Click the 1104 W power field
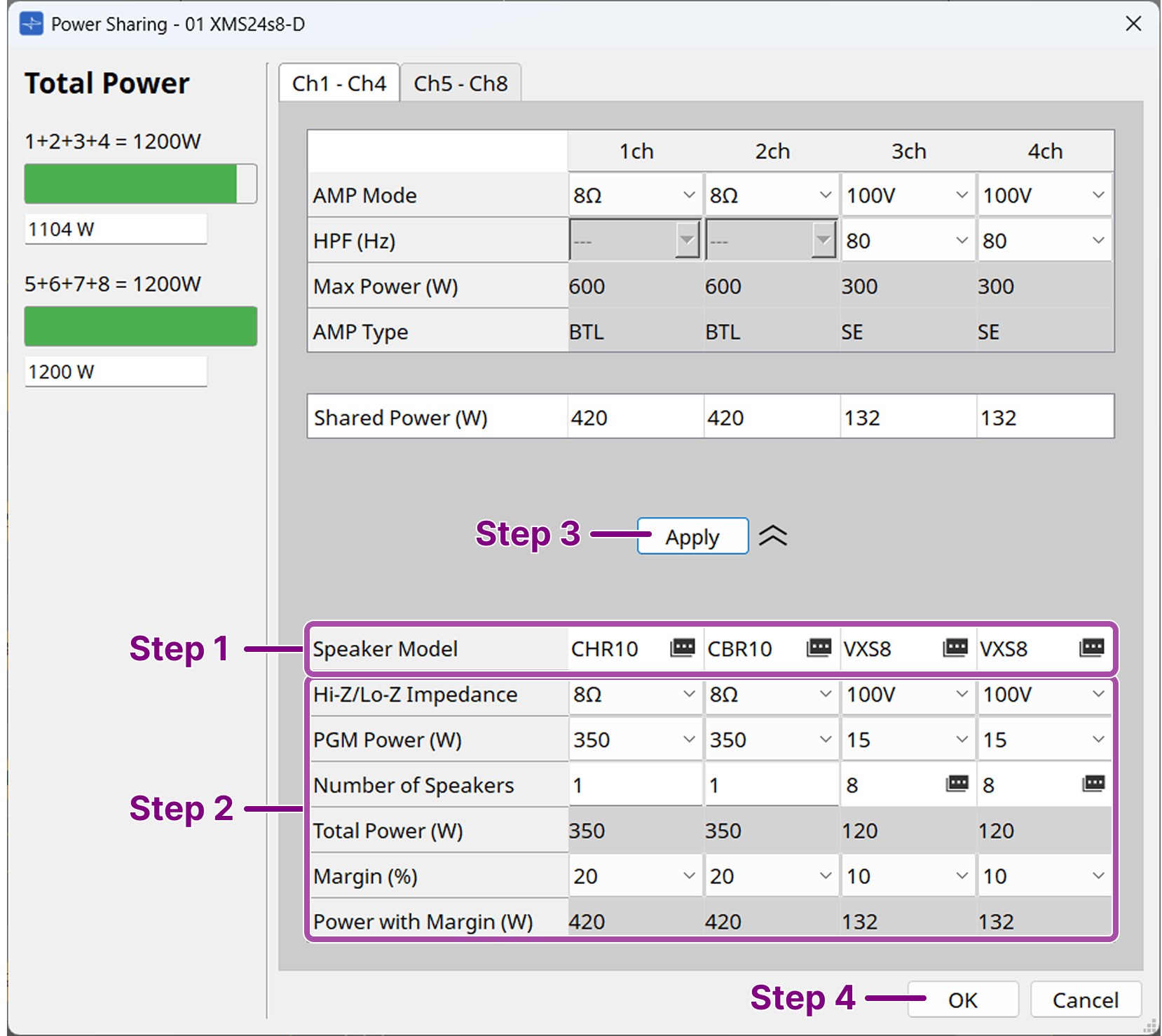 (116, 229)
